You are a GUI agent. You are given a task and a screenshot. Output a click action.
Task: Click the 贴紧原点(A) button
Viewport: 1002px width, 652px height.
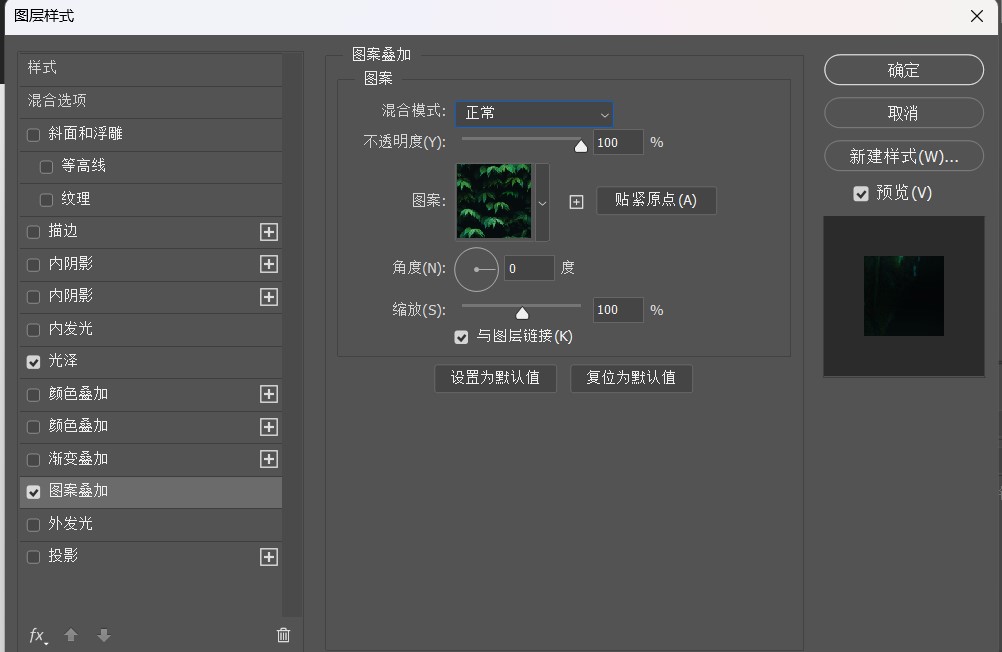point(656,200)
